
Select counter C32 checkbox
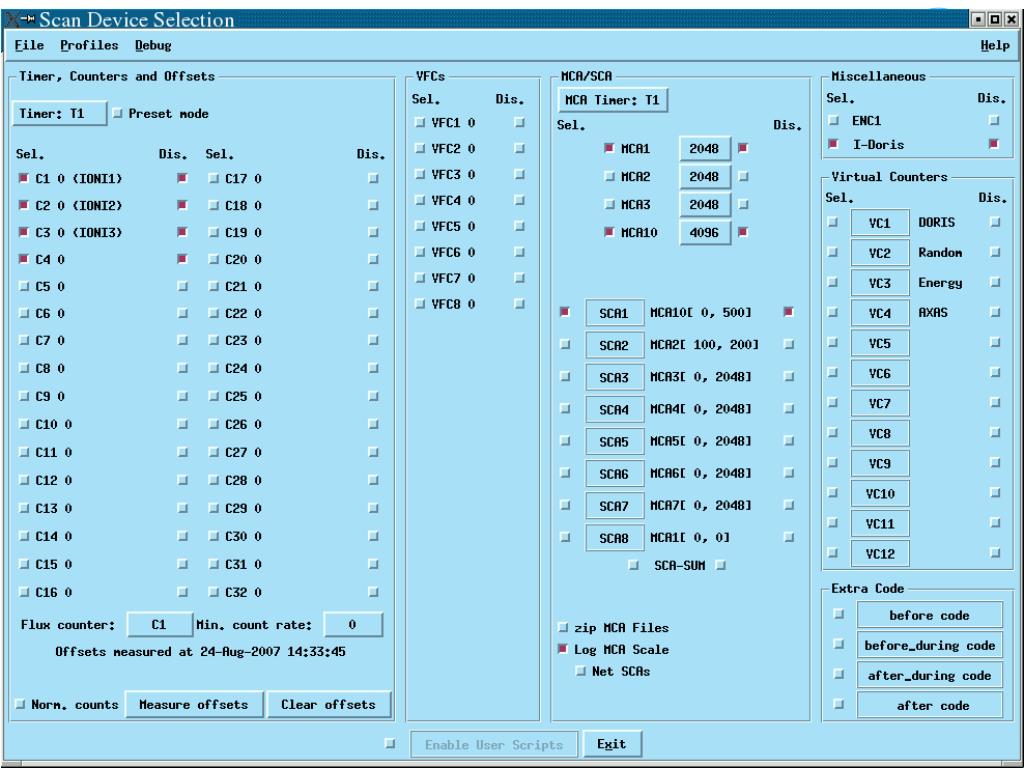tap(214, 592)
